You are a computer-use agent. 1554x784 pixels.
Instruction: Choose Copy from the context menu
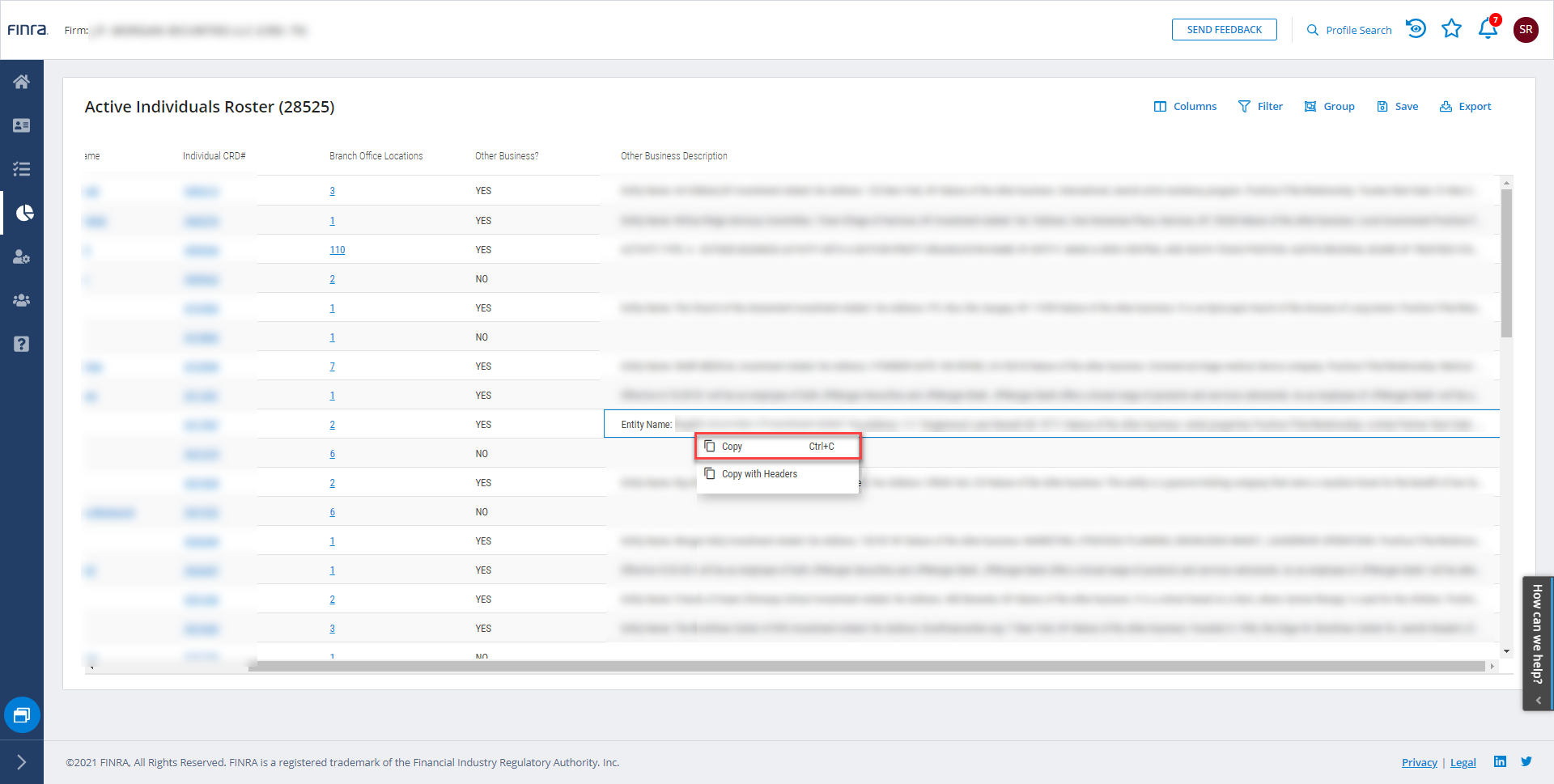pos(731,446)
